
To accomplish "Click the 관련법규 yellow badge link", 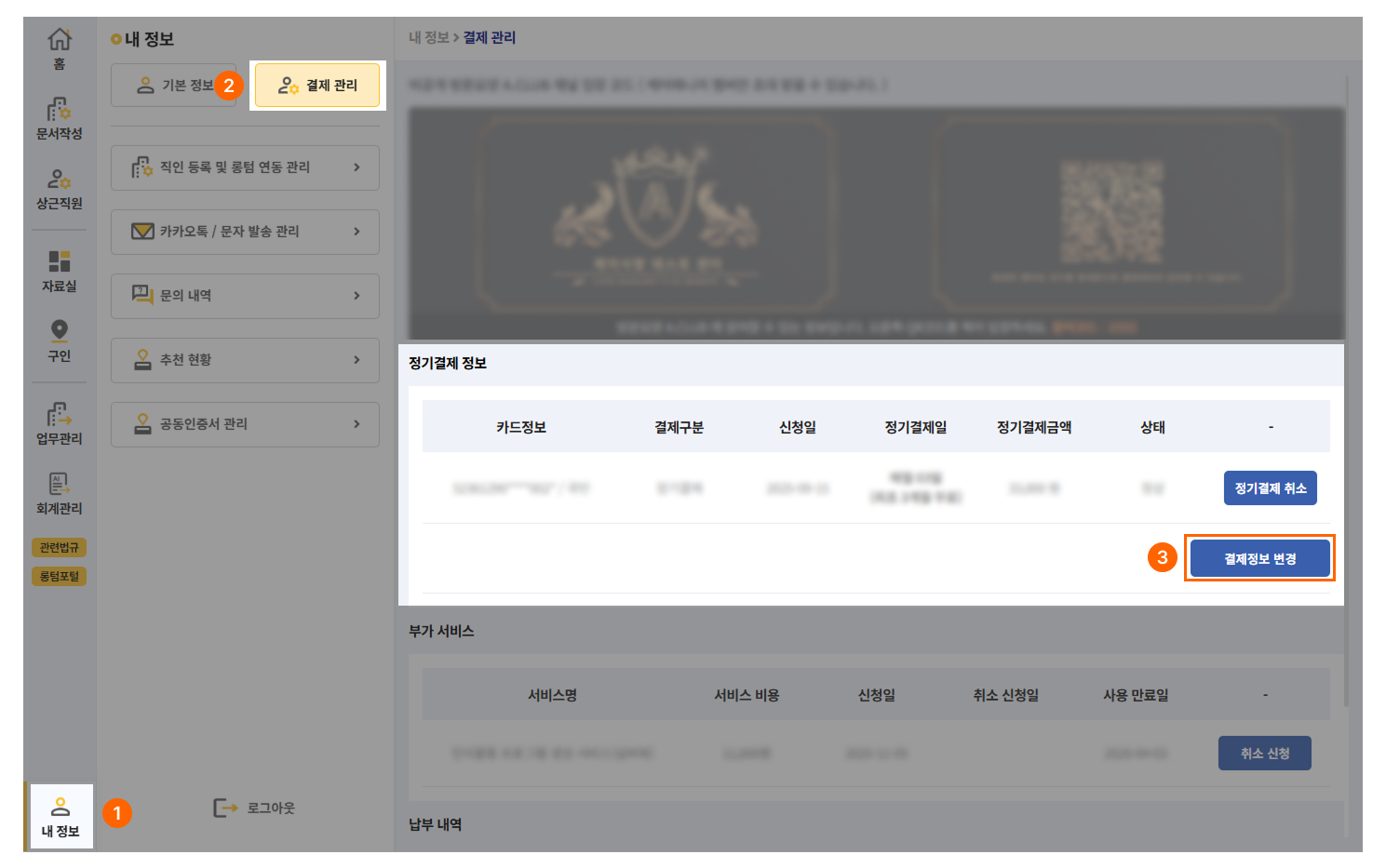I will coord(59,548).
